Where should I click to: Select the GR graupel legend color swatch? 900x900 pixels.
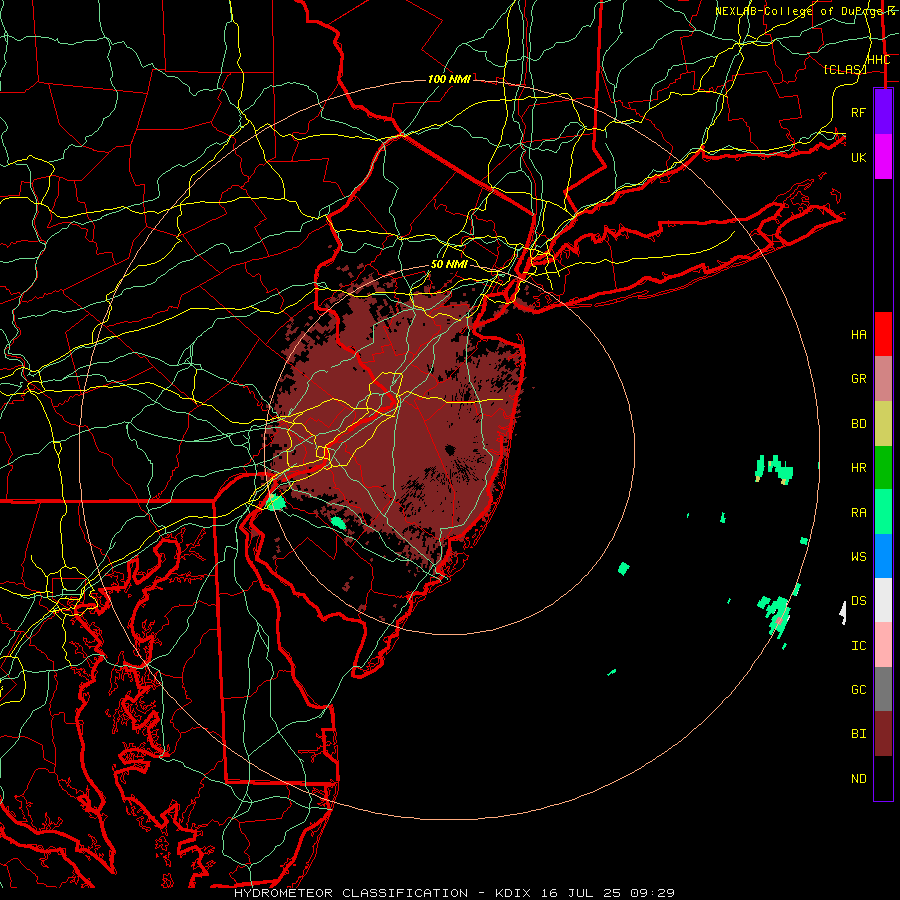tap(883, 379)
